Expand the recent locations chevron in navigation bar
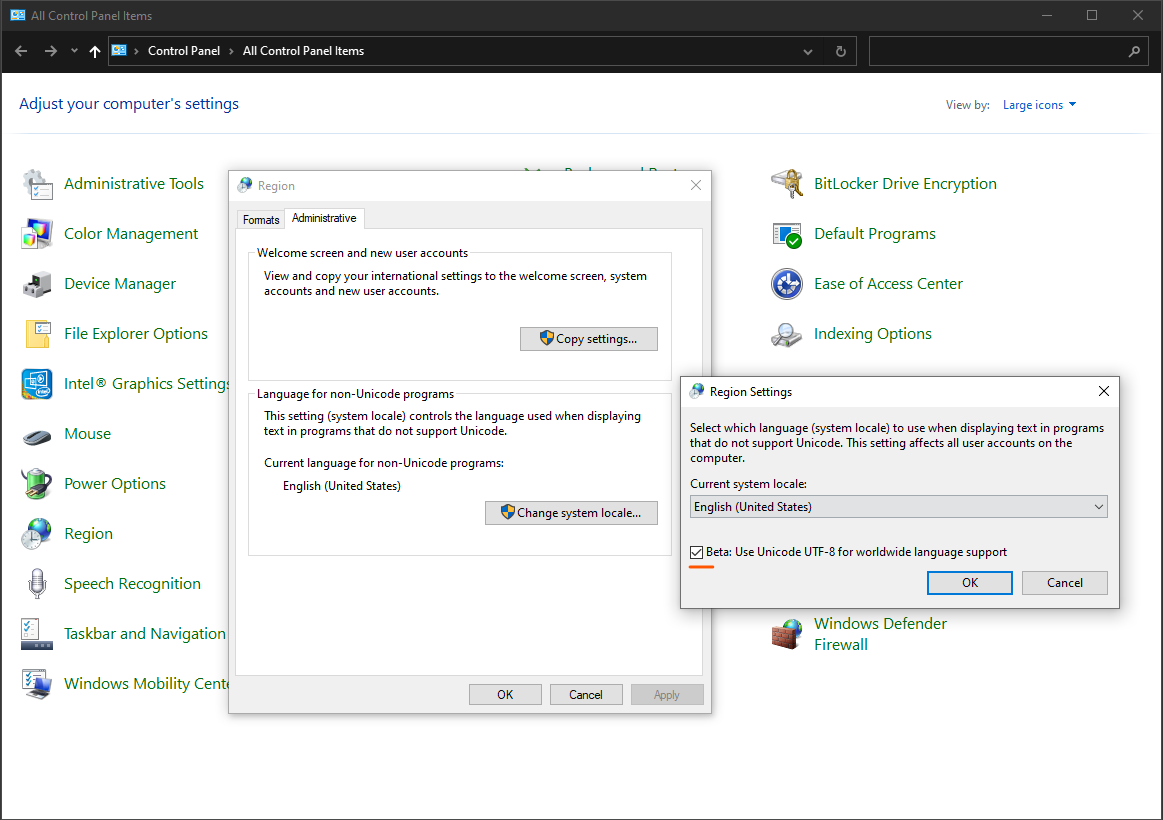The height and width of the screenshot is (820, 1163). click(74, 51)
